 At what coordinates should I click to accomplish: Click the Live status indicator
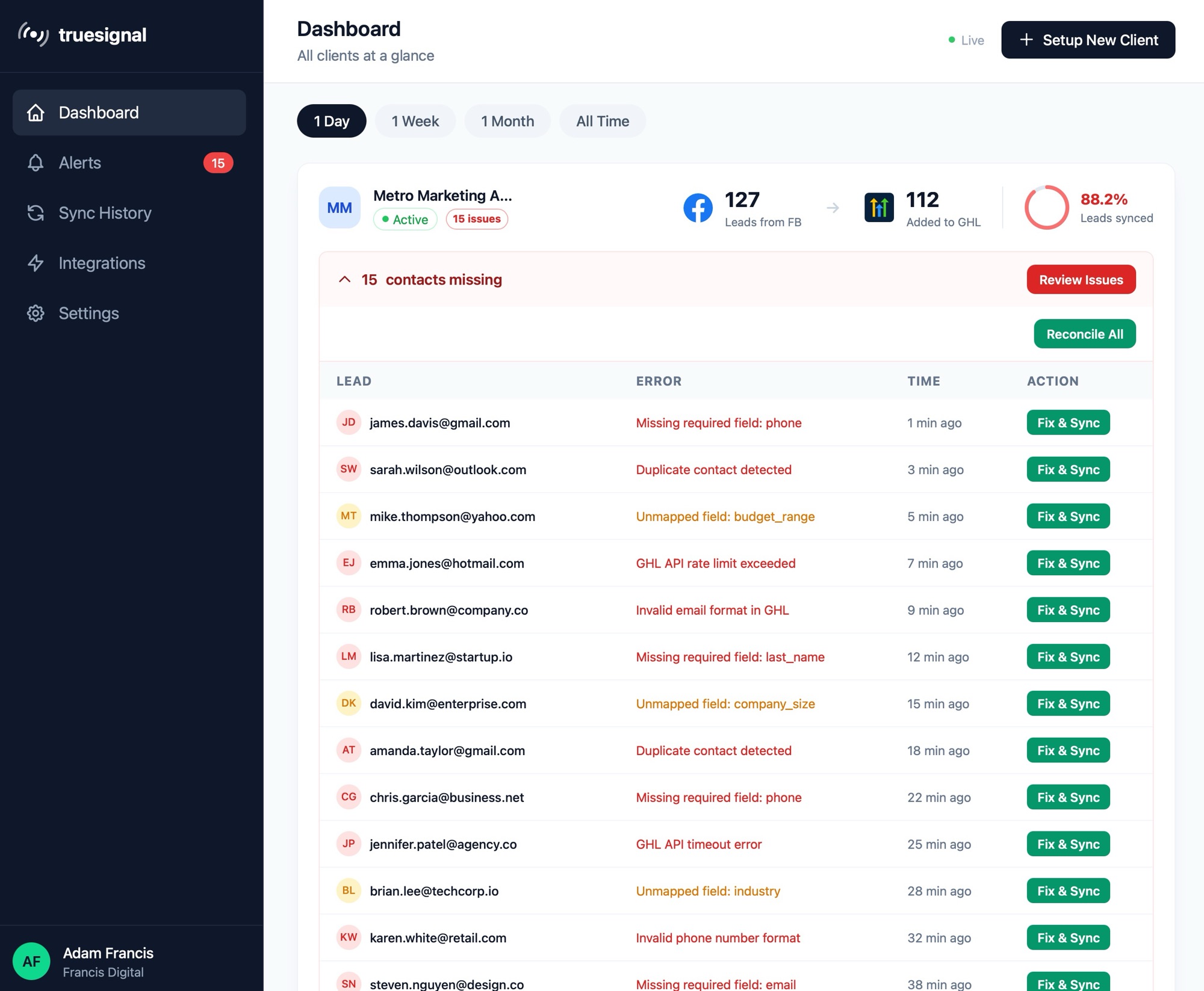click(966, 40)
